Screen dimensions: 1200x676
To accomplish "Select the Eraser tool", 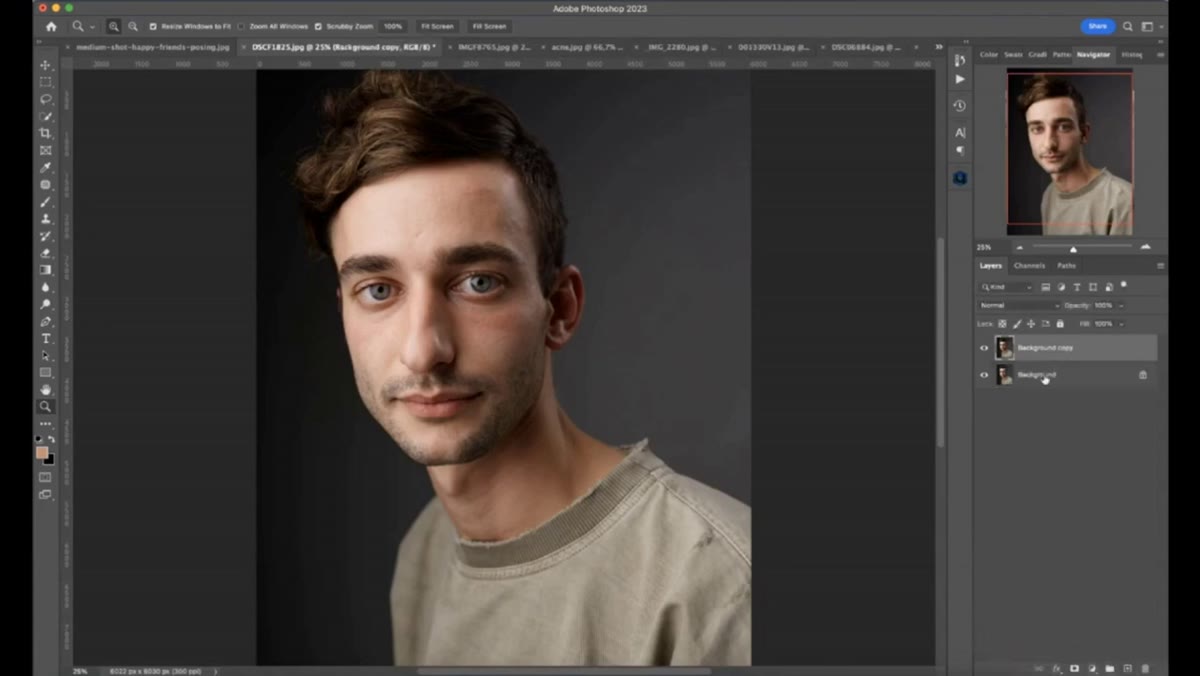I will (x=45, y=253).
